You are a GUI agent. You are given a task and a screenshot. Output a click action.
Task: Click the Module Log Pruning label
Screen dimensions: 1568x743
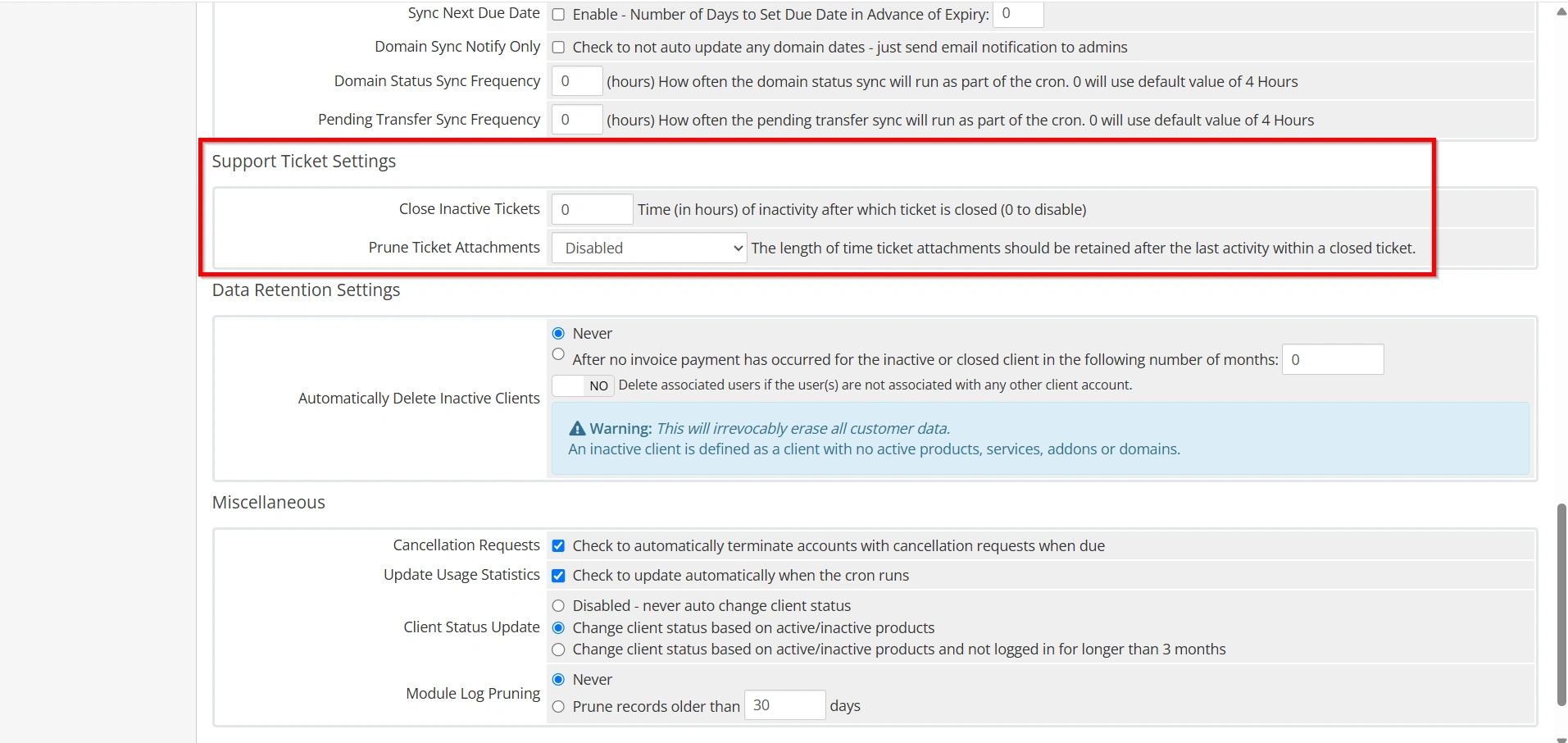tap(473, 694)
